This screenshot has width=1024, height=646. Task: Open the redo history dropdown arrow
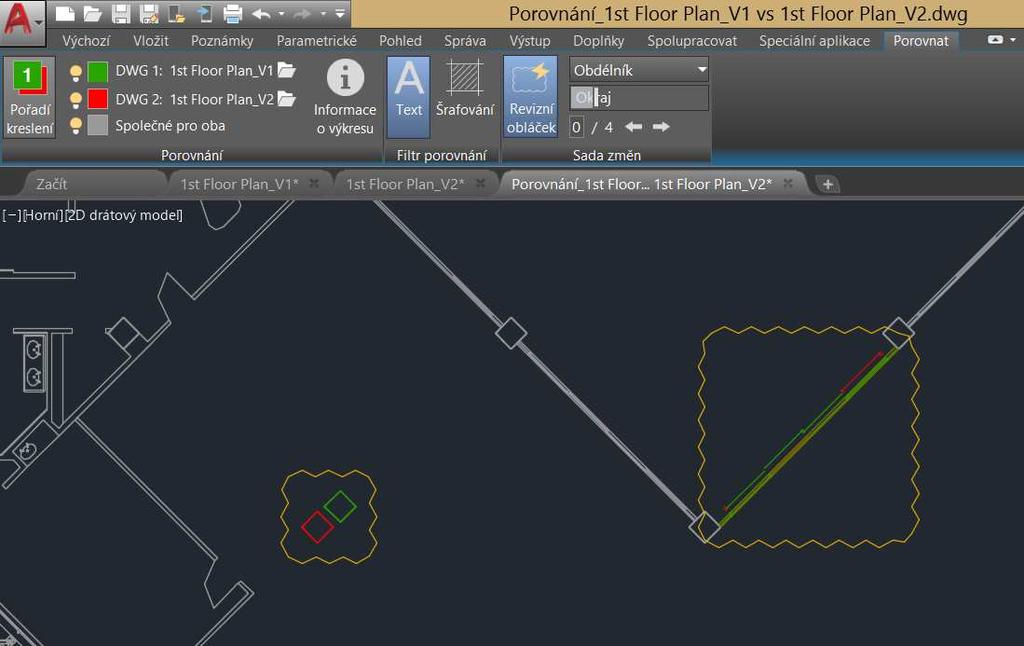pyautogui.click(x=323, y=14)
